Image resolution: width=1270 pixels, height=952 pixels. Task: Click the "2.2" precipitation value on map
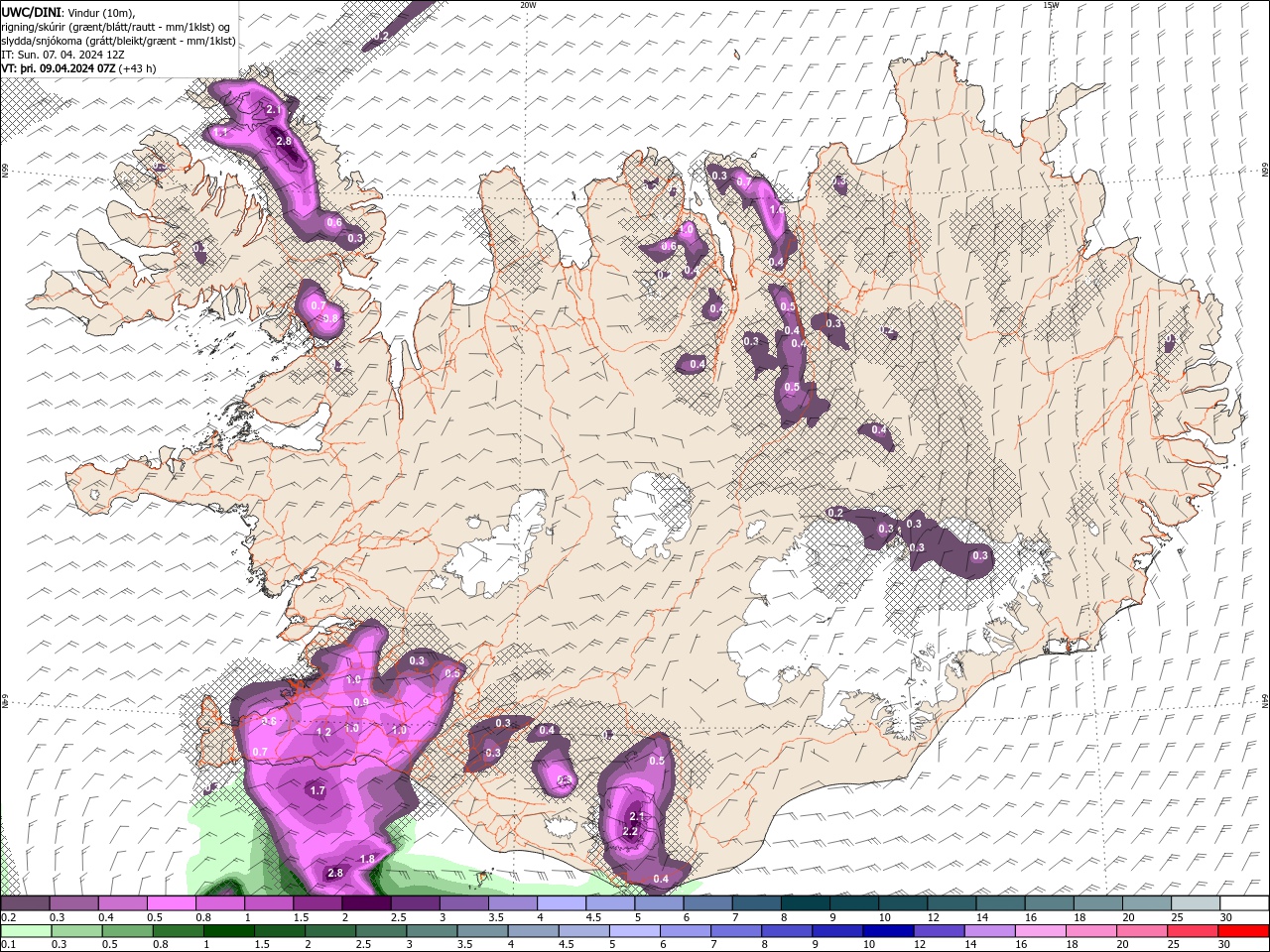click(630, 831)
